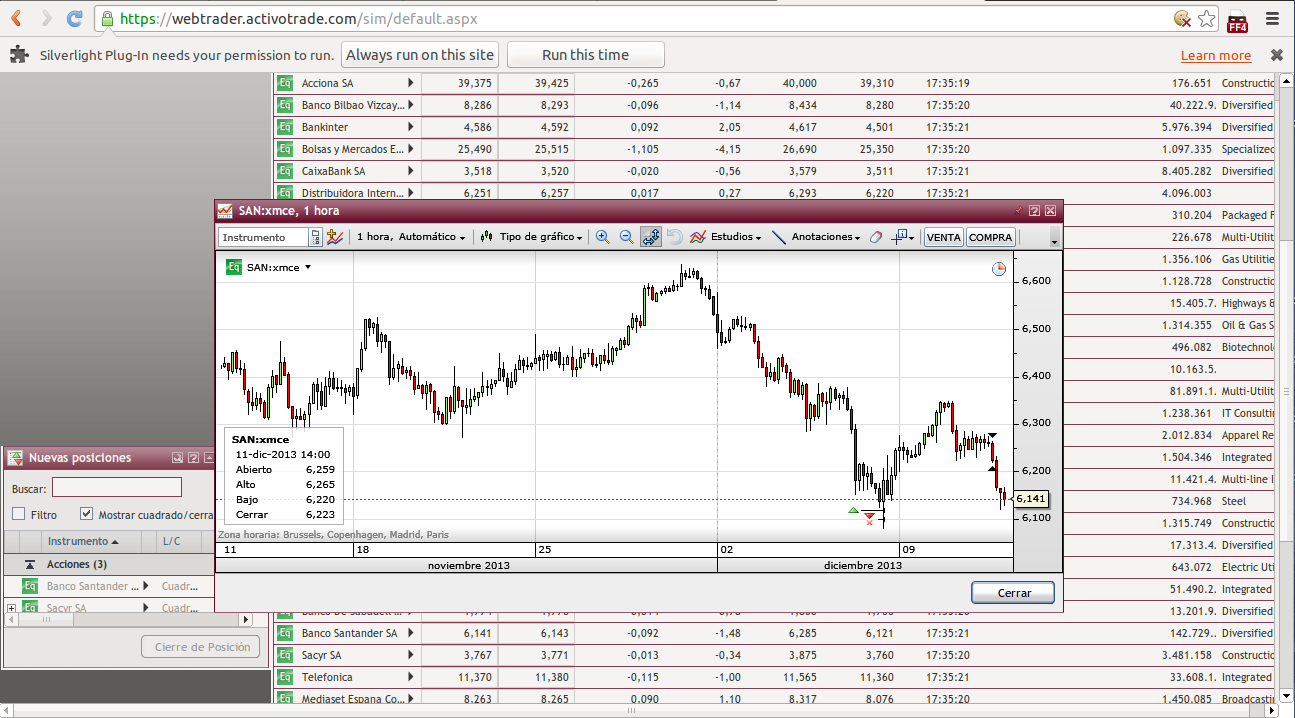The image size is (1295, 718).
Task: Open arrow menu for Acciona SA row
Action: pyautogui.click(x=410, y=83)
